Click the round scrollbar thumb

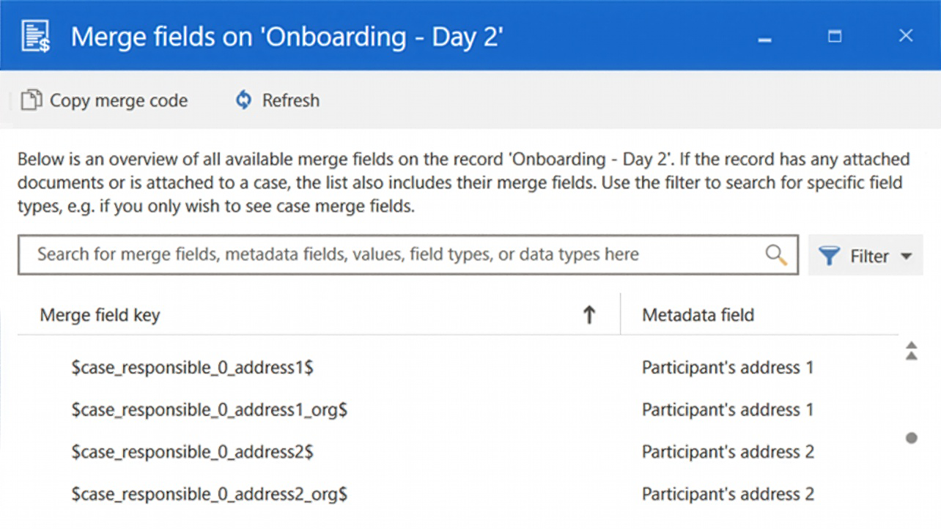pos(911,438)
